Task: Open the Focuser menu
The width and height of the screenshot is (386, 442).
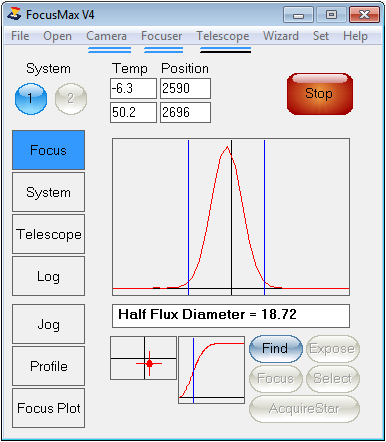Action: tap(161, 36)
